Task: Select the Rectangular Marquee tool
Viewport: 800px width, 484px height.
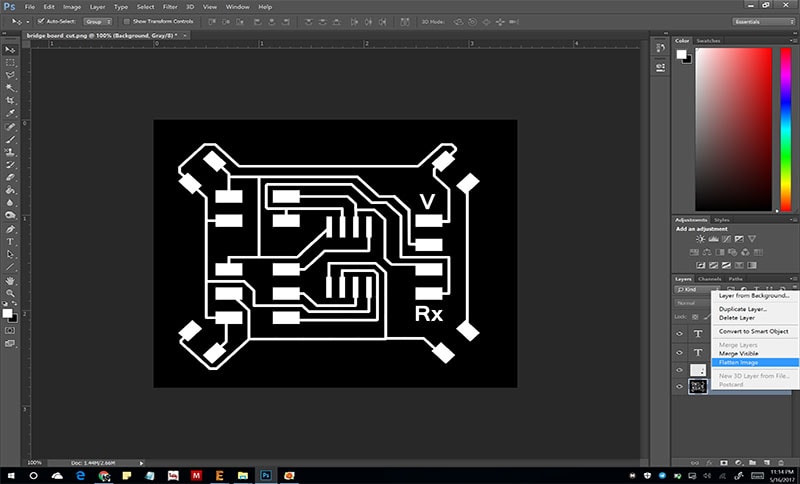Action: 10,62
